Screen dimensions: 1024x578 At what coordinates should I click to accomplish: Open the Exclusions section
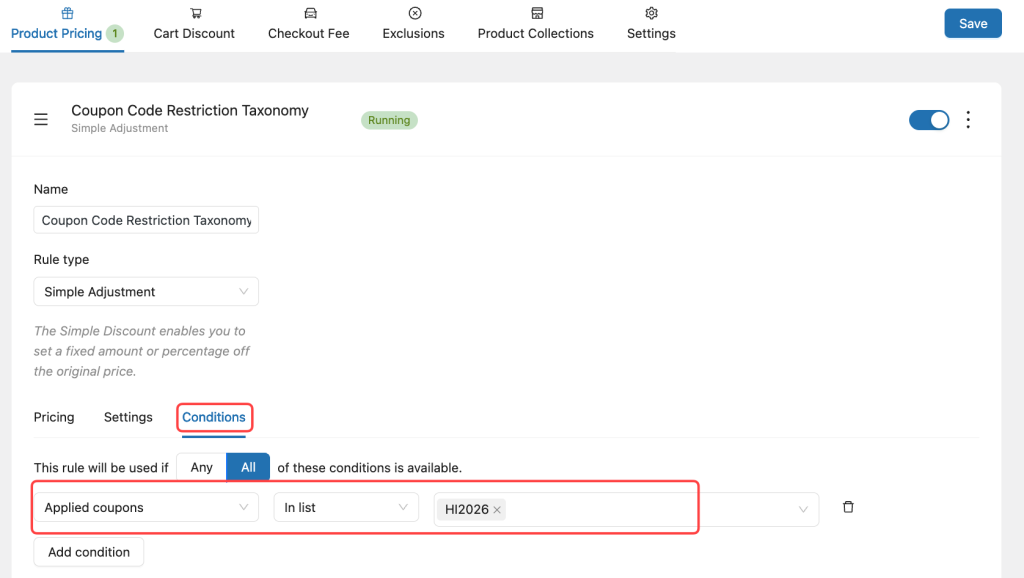tap(413, 23)
